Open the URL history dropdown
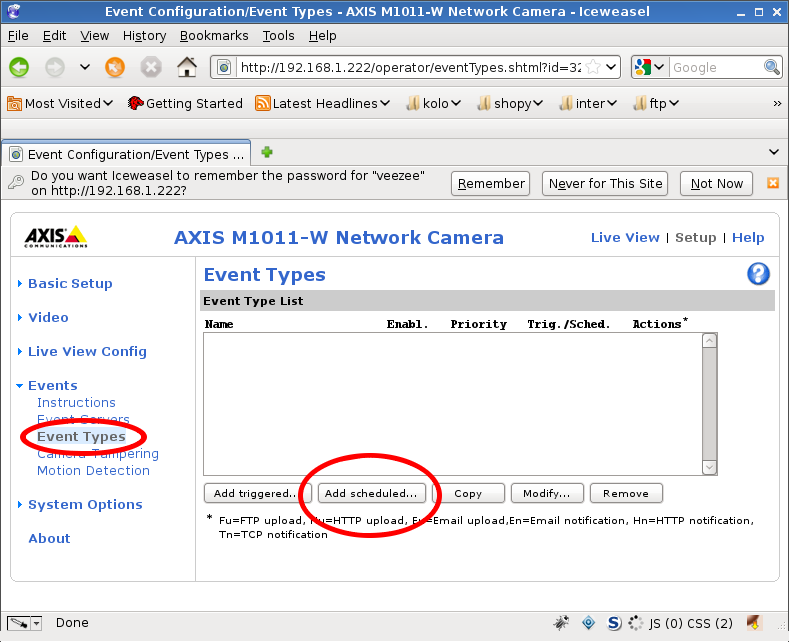This screenshot has height=642, width=789. pos(611,67)
